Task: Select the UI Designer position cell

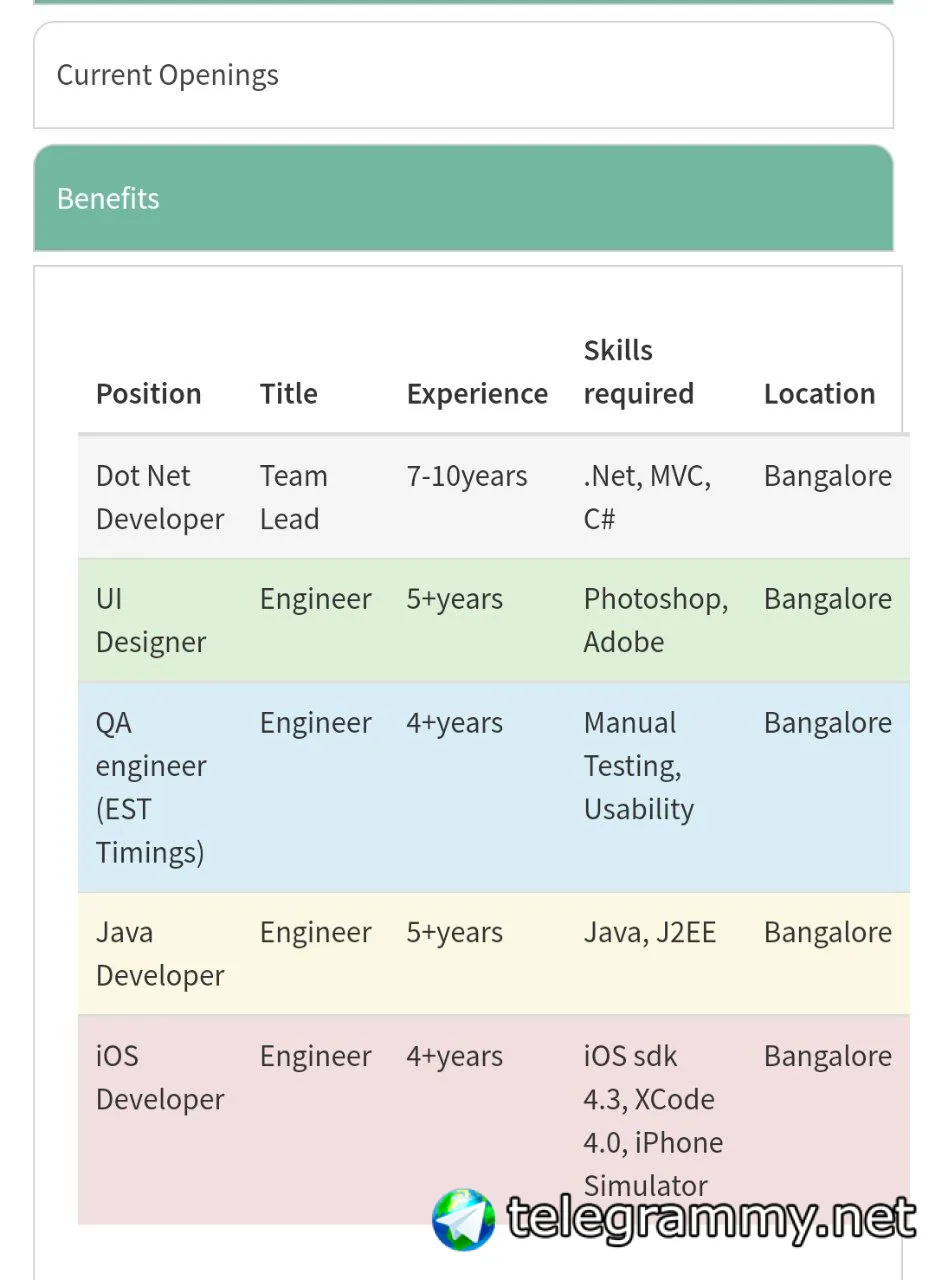Action: [x=150, y=620]
